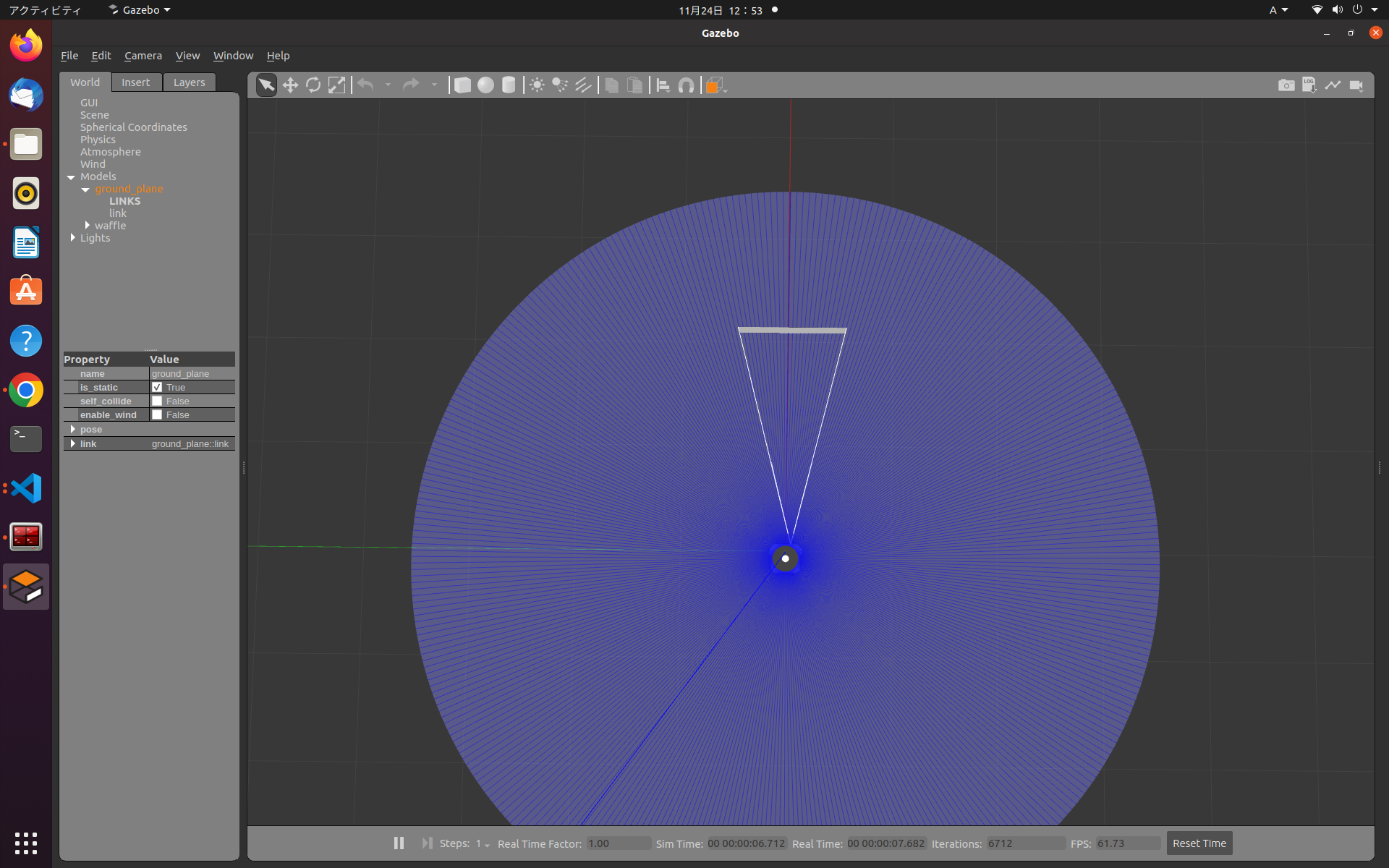
Task: Select Spherical Coordinates in the world tree
Action: coord(134,127)
